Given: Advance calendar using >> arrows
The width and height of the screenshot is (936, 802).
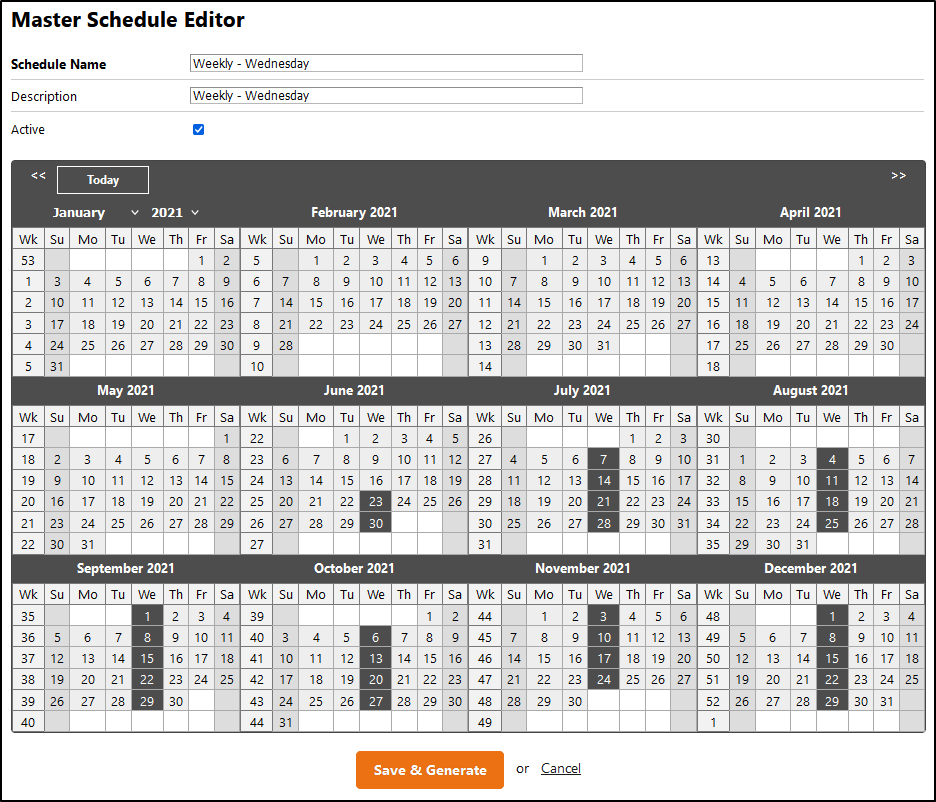Looking at the screenshot, I should (x=898, y=176).
